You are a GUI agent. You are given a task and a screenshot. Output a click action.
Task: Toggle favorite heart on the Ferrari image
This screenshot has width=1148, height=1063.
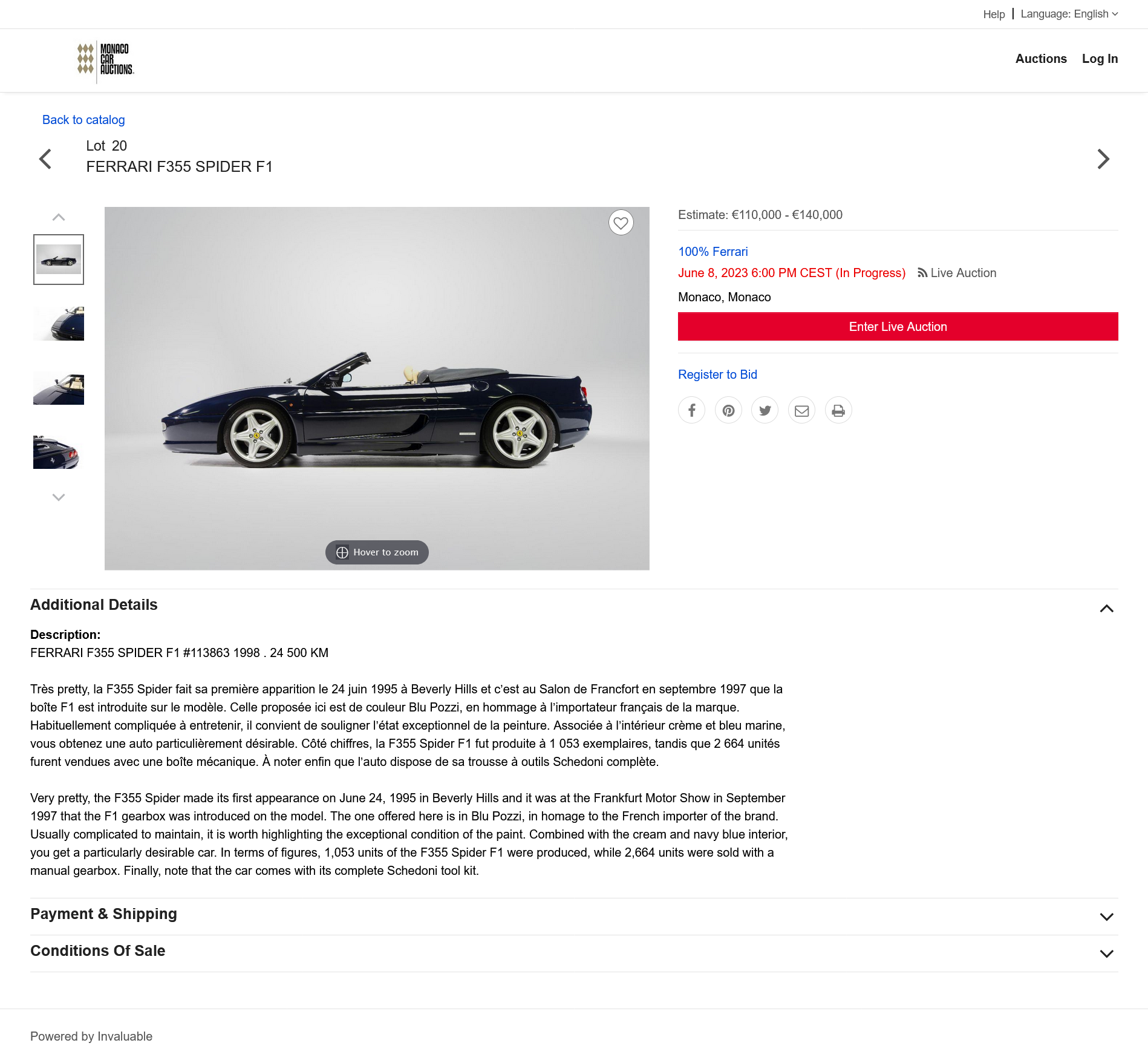pos(621,223)
